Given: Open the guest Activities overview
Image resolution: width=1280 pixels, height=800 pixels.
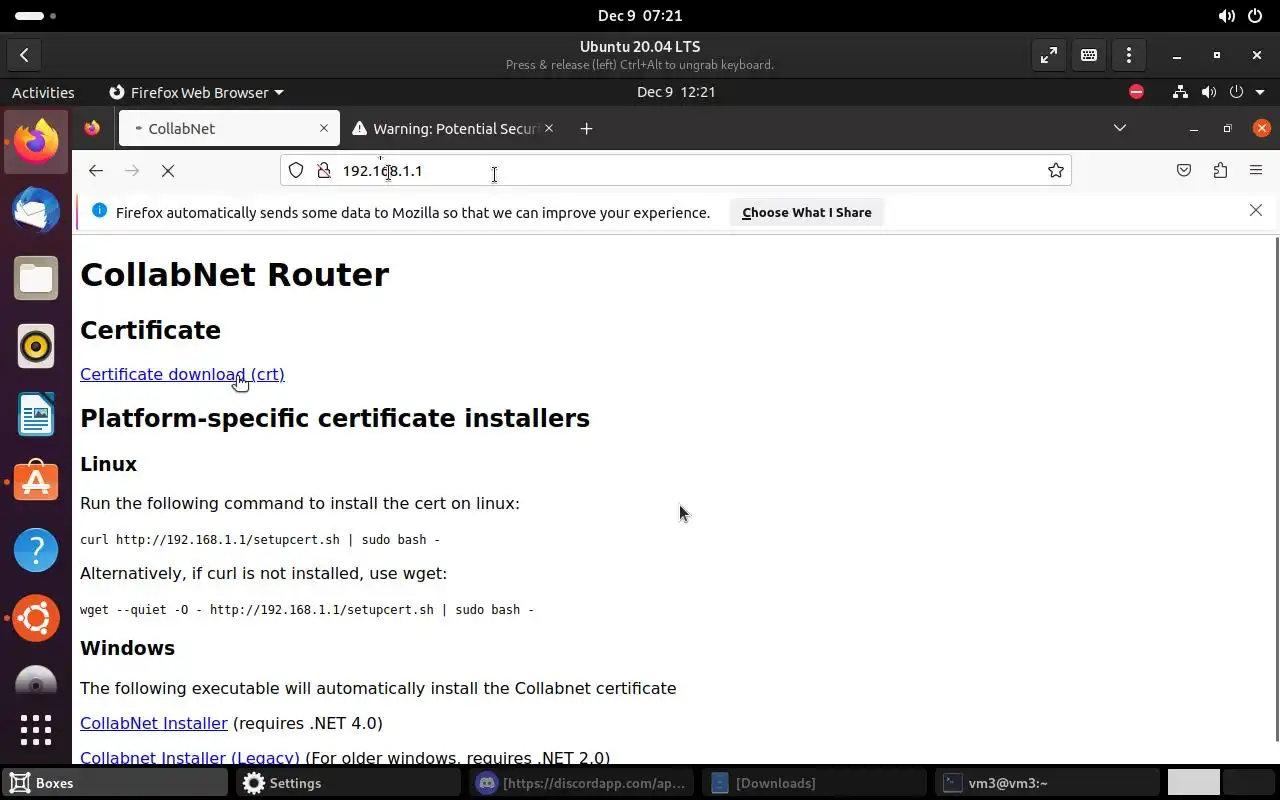Looking at the screenshot, I should pyautogui.click(x=43, y=92).
